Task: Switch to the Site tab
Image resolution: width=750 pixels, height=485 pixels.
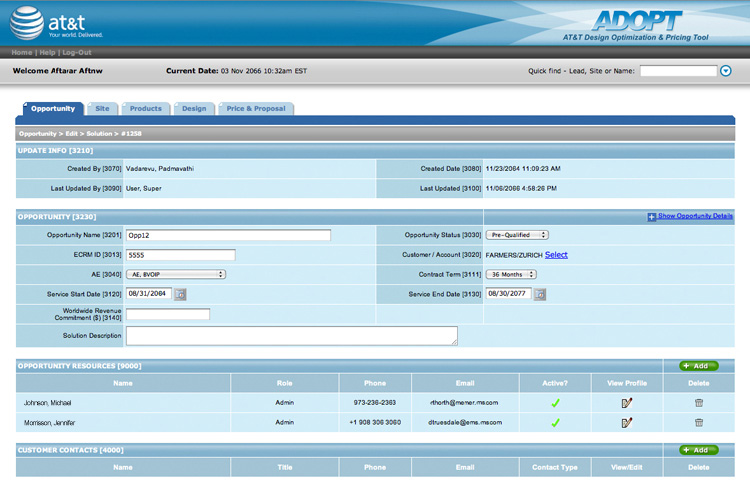Action: [x=102, y=109]
